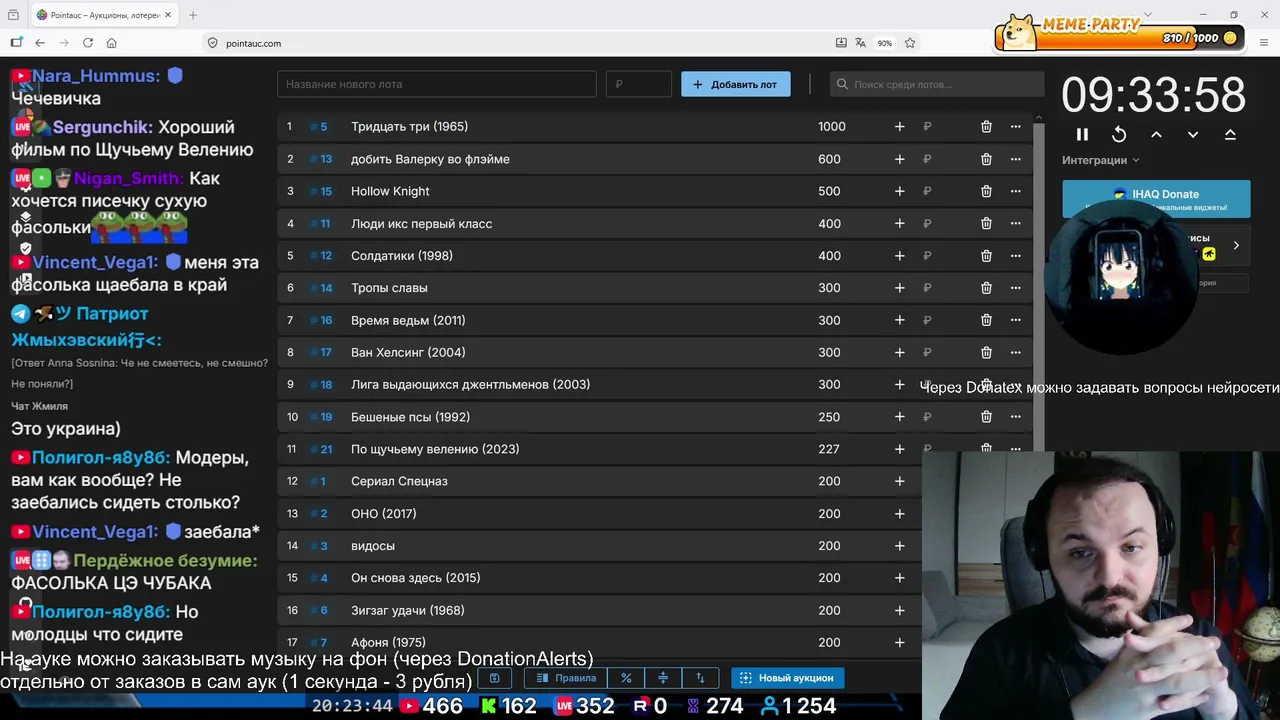Open the page translate icon in address bar

click(861, 43)
